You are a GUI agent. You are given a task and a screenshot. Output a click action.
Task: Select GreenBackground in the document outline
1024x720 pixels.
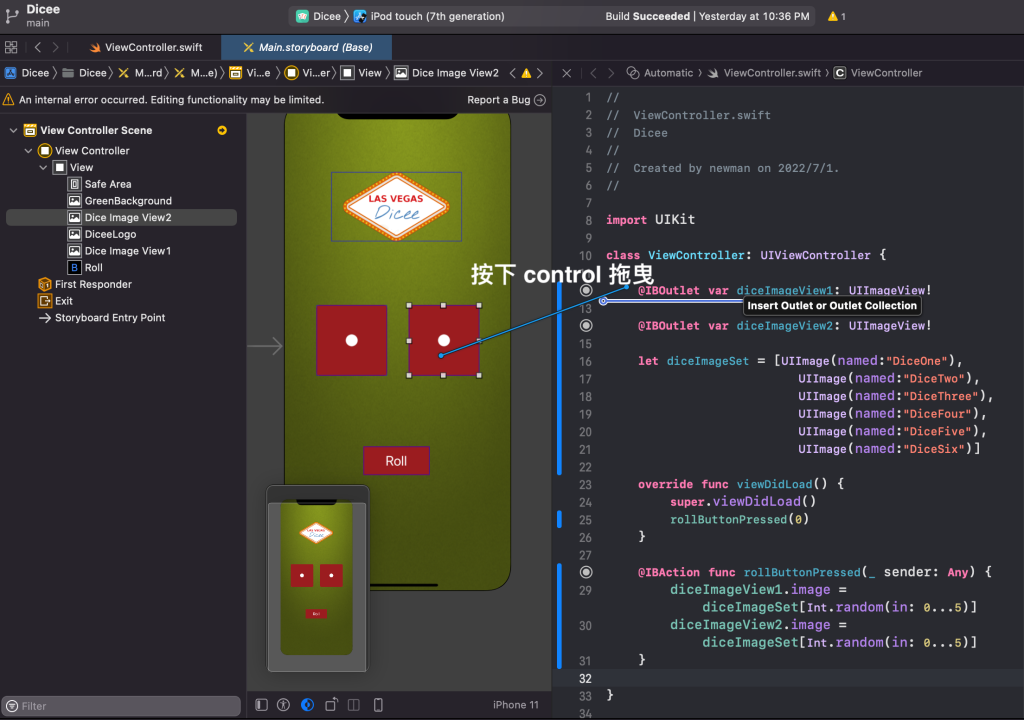tap(128, 201)
